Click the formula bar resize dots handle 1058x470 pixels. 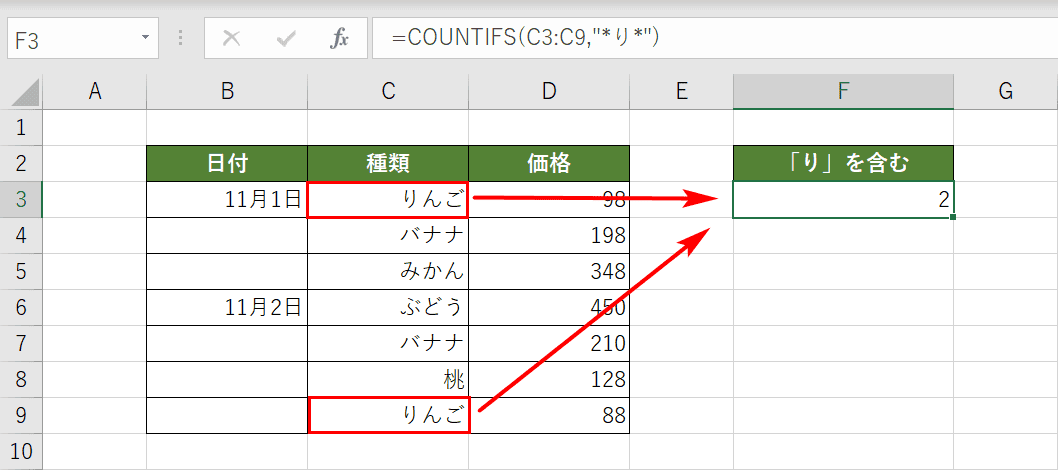click(x=180, y=38)
